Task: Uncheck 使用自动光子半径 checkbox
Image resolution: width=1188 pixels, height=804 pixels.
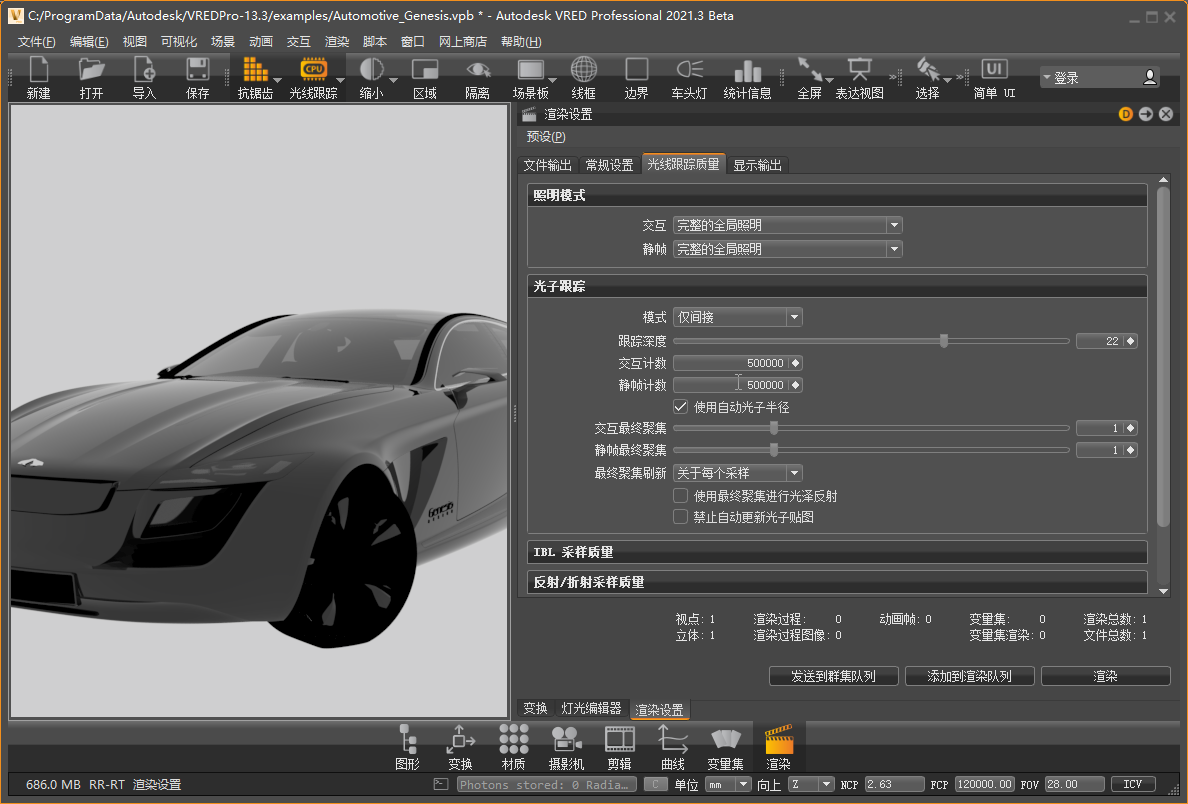Action: [681, 407]
